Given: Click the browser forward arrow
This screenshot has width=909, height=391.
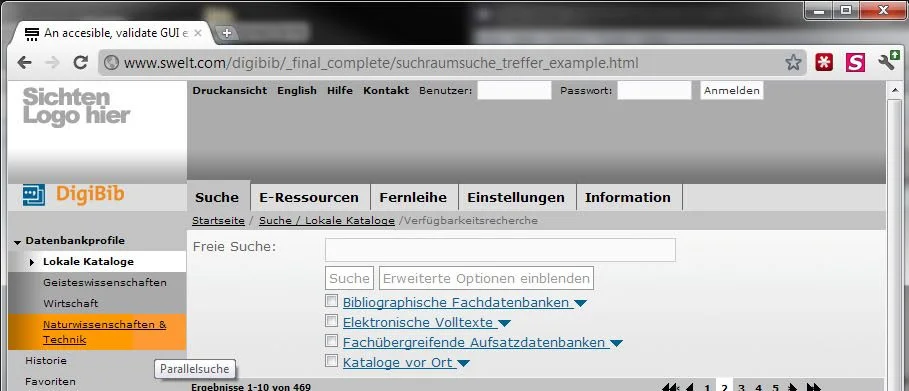Looking at the screenshot, I should coord(52,63).
